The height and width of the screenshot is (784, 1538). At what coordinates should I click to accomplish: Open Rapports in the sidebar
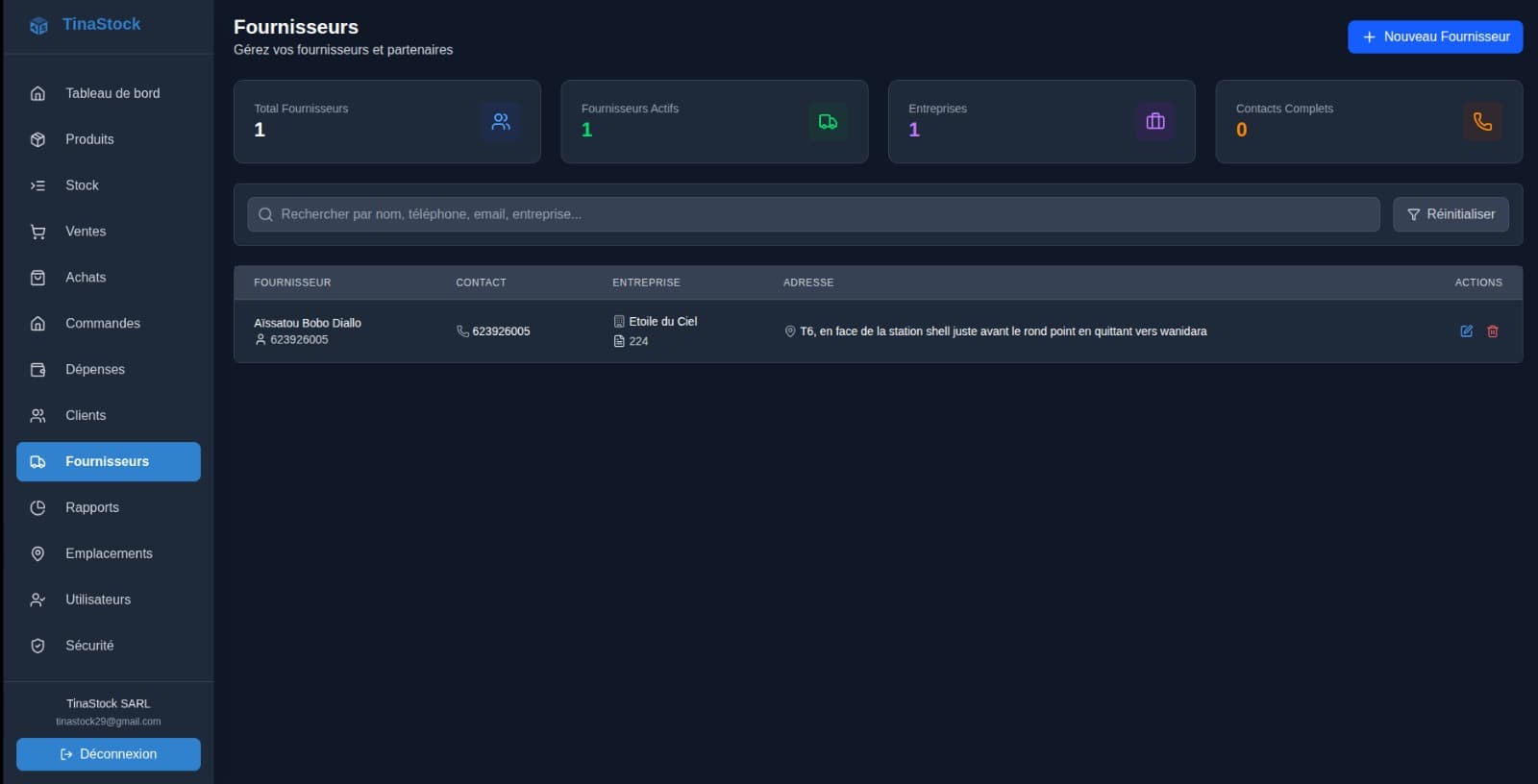[x=109, y=508]
